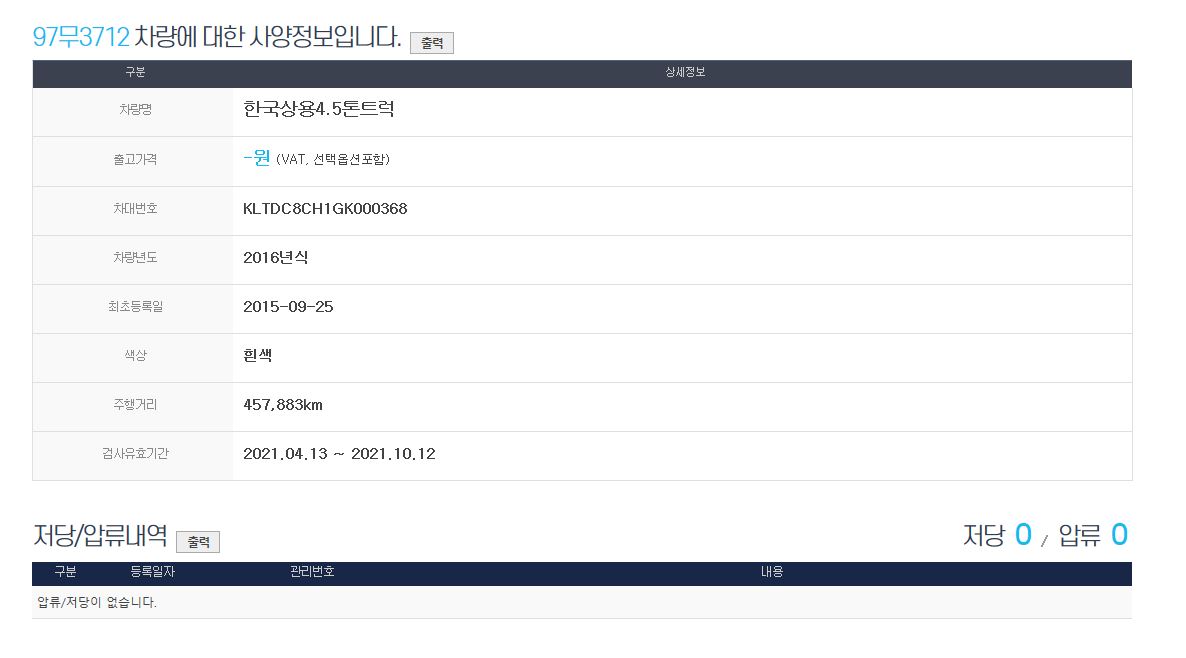Click the 압류 count number
The height and width of the screenshot is (658, 1186).
coord(1119,535)
